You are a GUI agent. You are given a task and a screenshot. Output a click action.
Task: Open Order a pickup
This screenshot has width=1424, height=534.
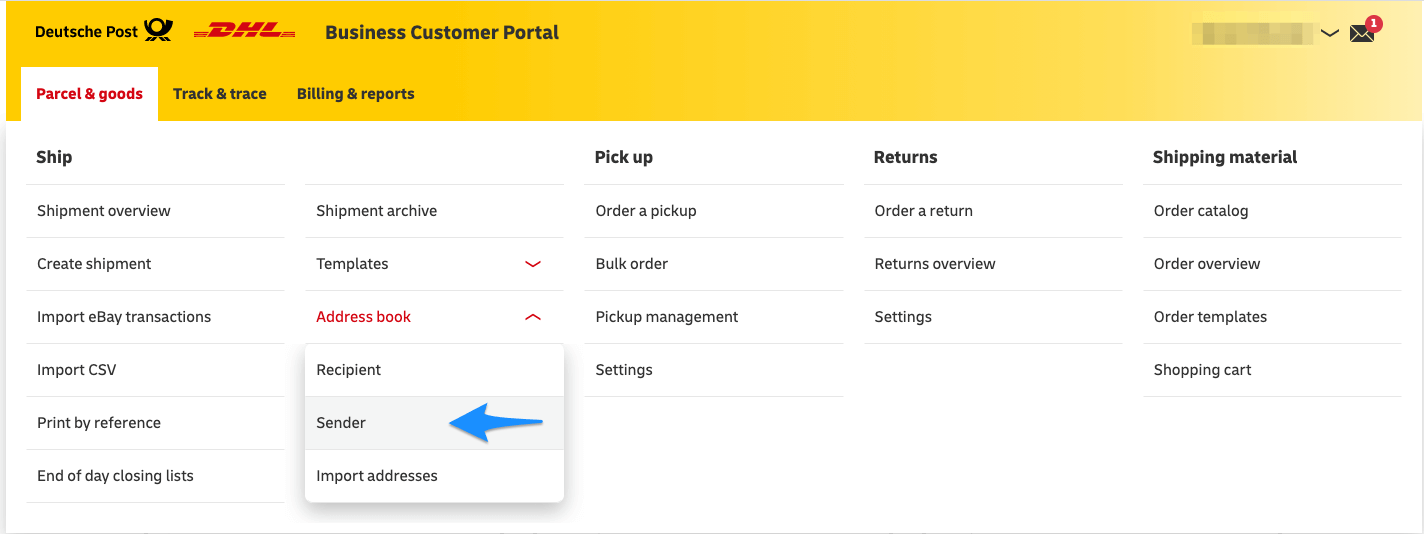[714, 211]
